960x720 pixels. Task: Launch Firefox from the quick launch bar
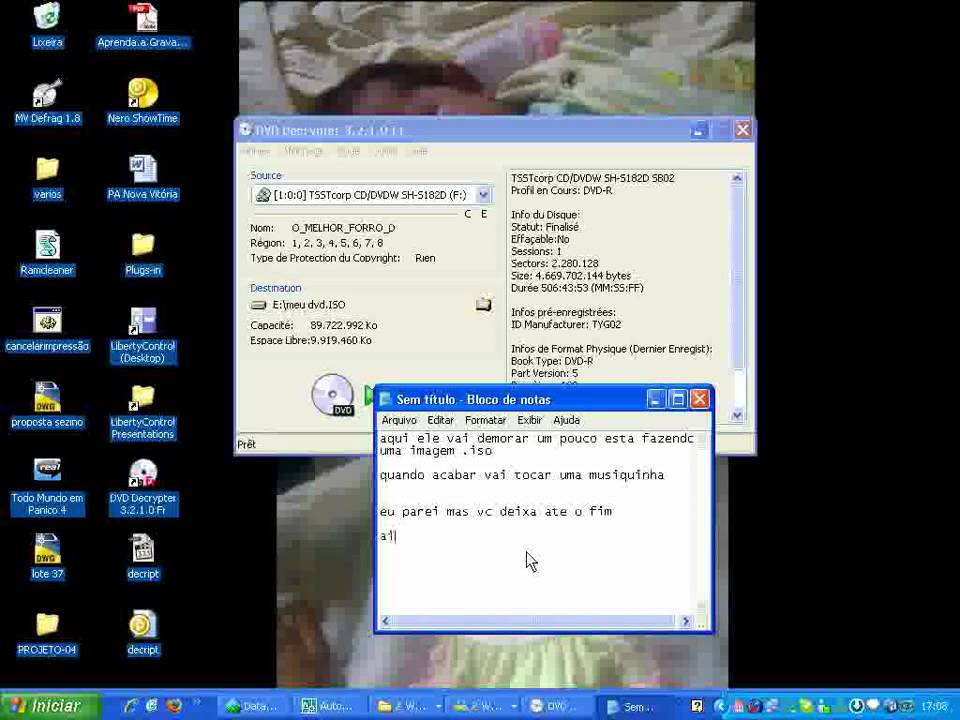174,706
